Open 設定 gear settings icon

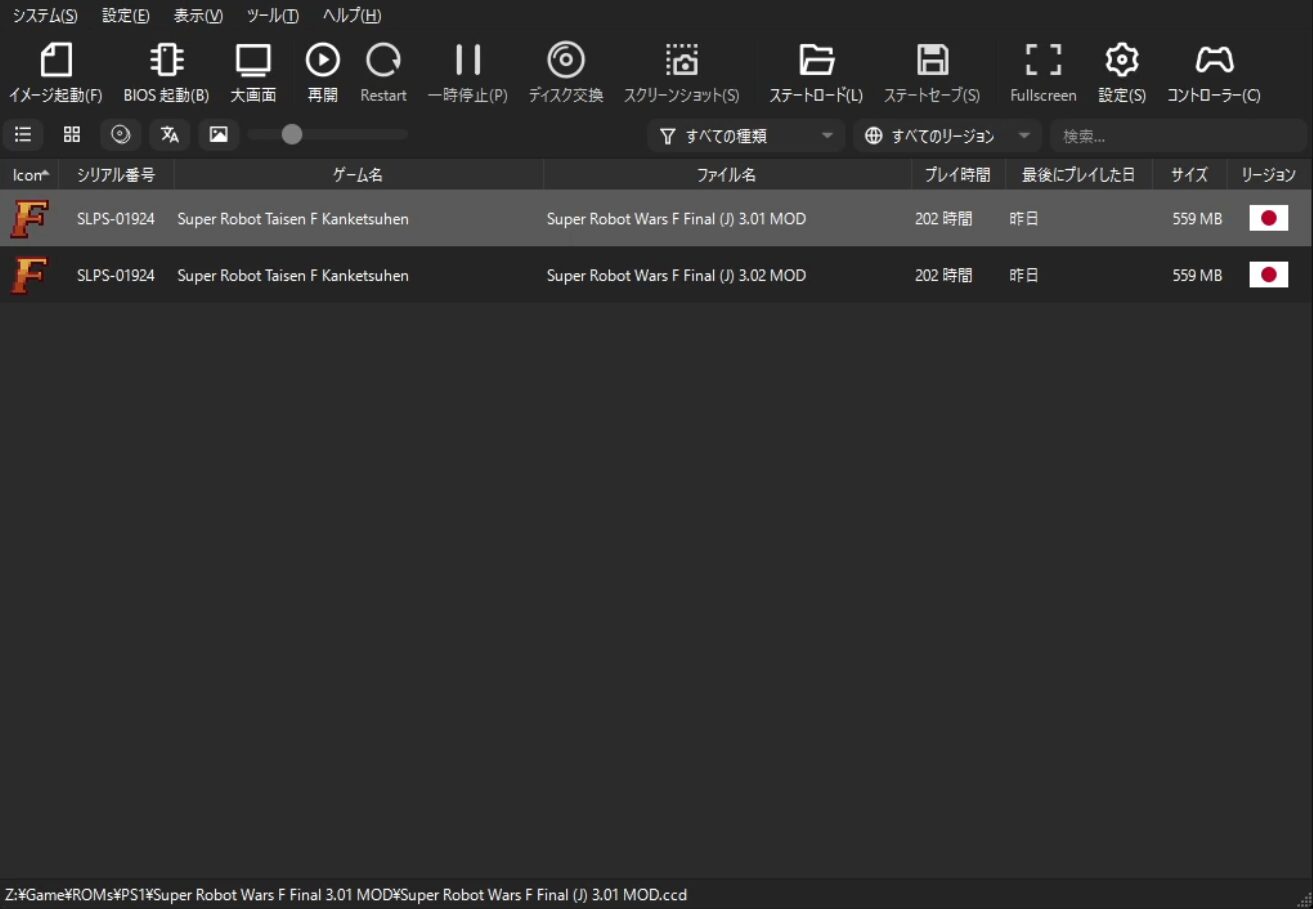tap(1121, 61)
